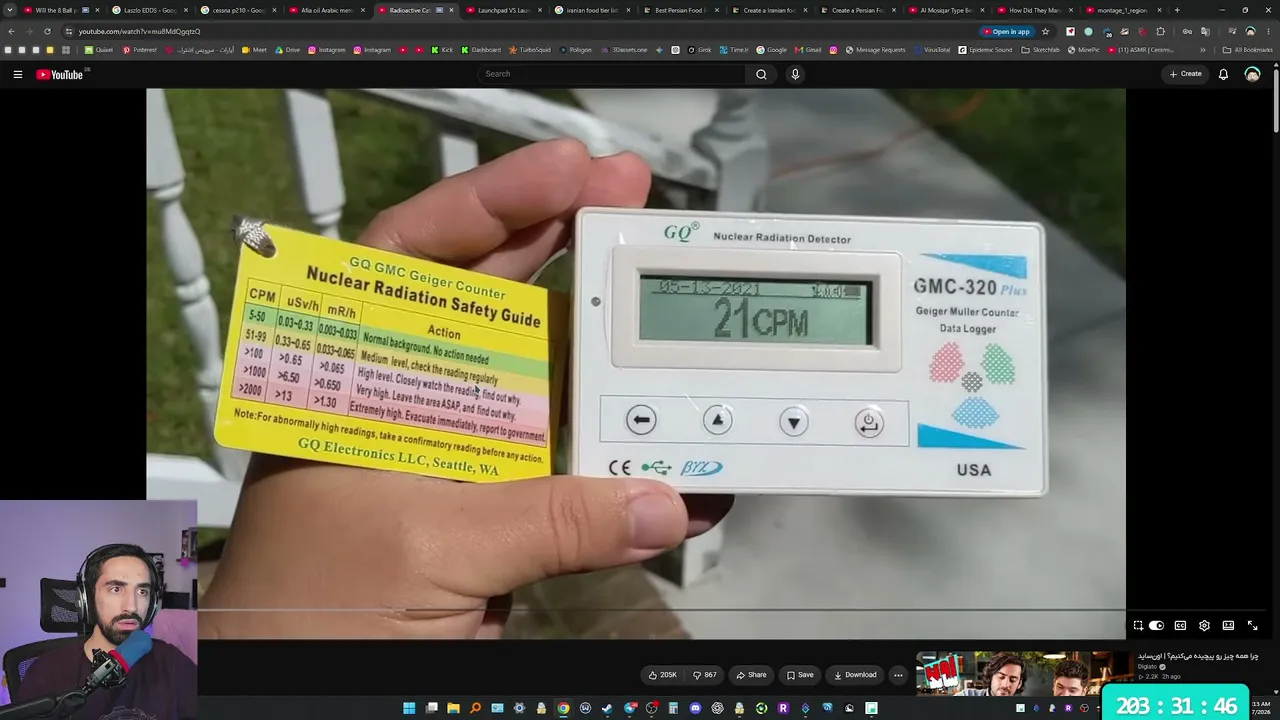
Task: Click the screenshot crop icon on player
Action: point(1138,626)
